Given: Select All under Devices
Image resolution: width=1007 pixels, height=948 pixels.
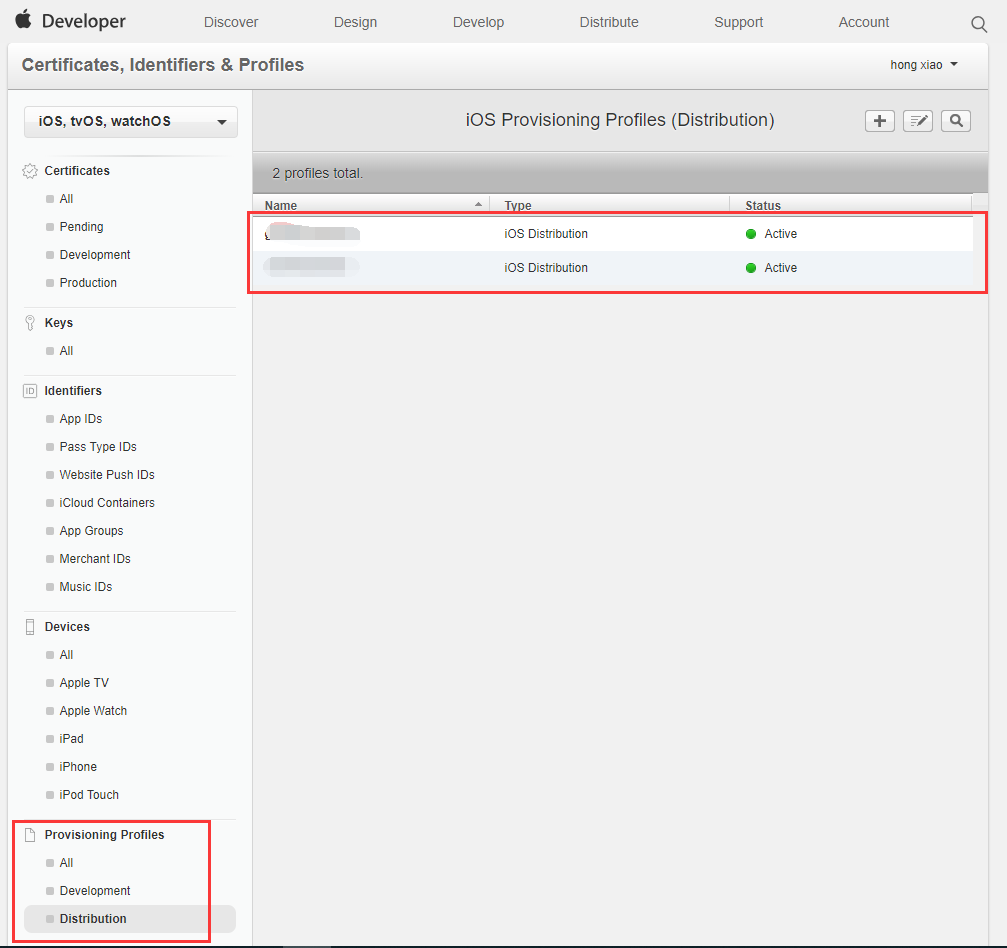Looking at the screenshot, I should 66,655.
